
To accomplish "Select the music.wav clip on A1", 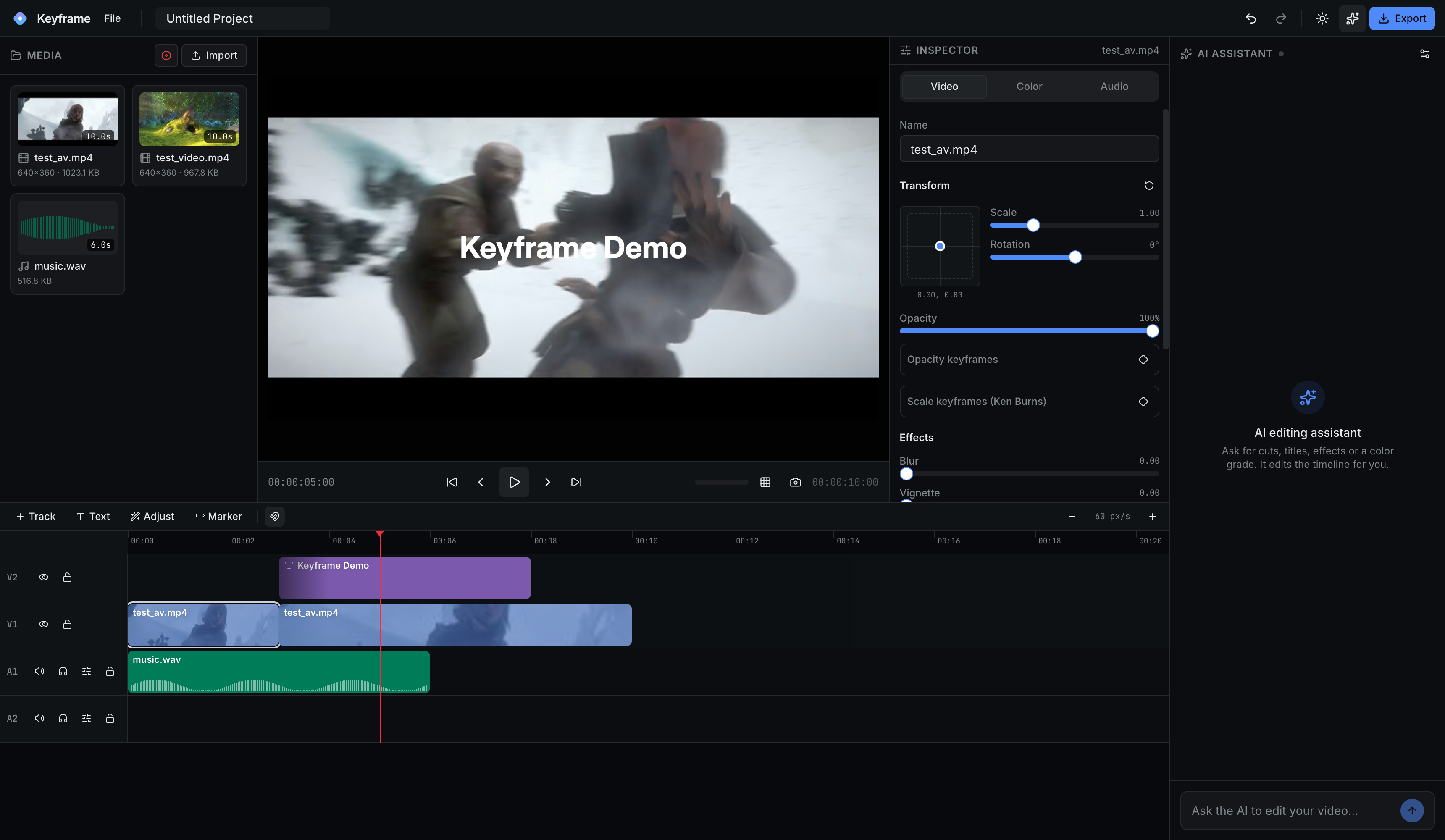I will point(278,672).
